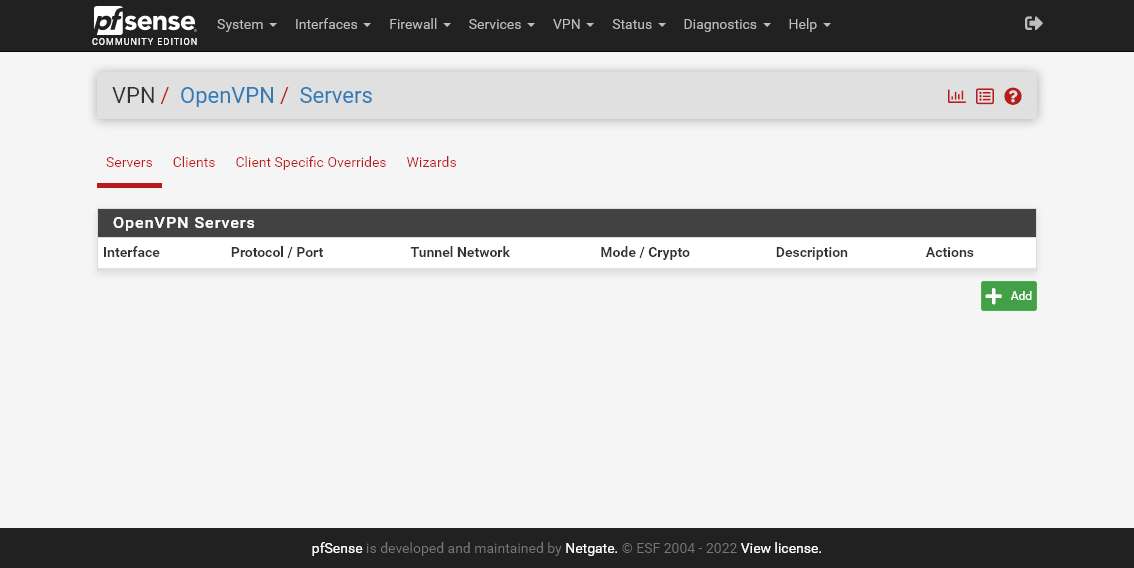Open the Status dropdown menu
1134x568 pixels.
pyautogui.click(x=639, y=25)
